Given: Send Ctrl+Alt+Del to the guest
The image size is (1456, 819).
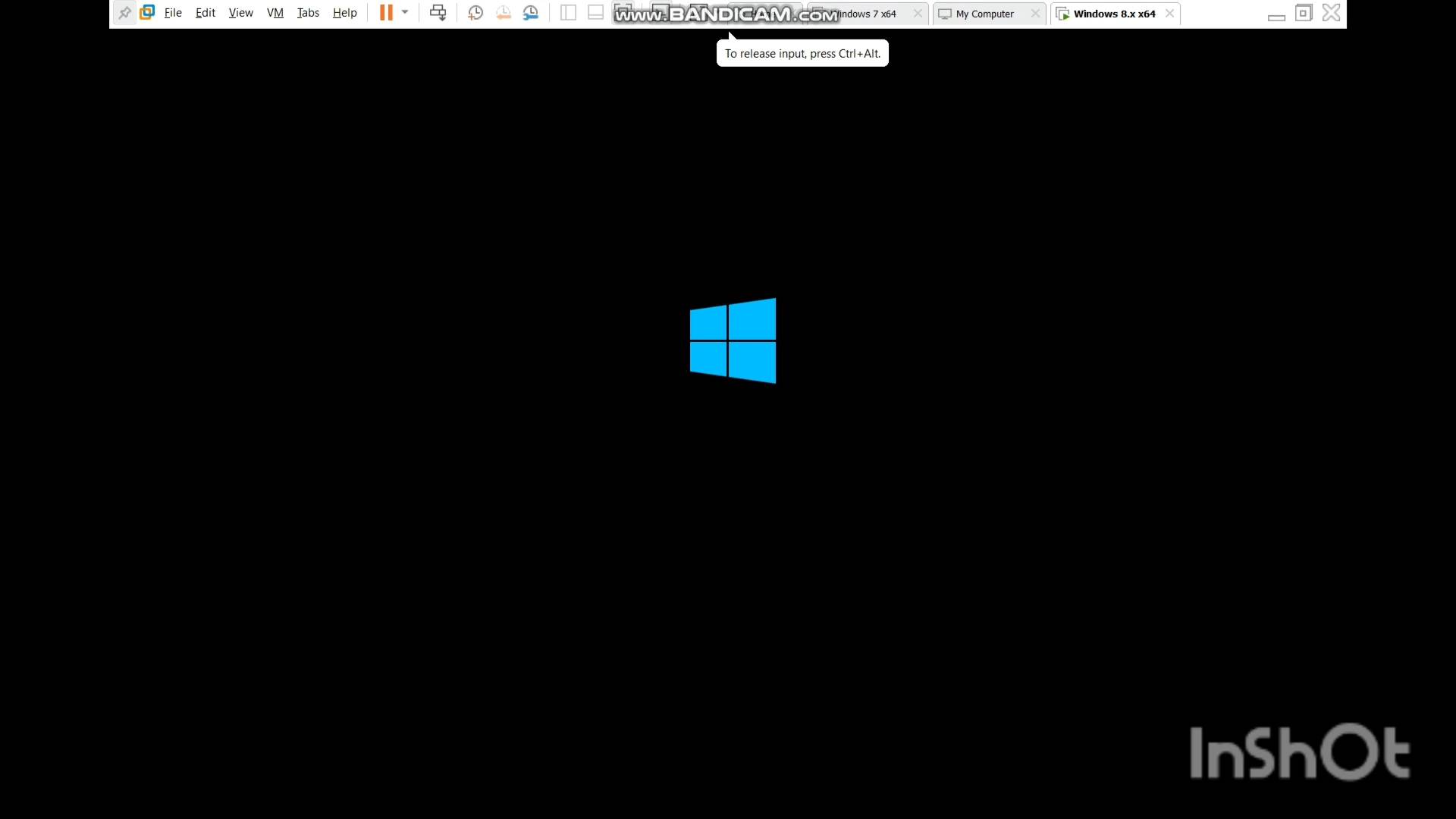Looking at the screenshot, I should (438, 13).
